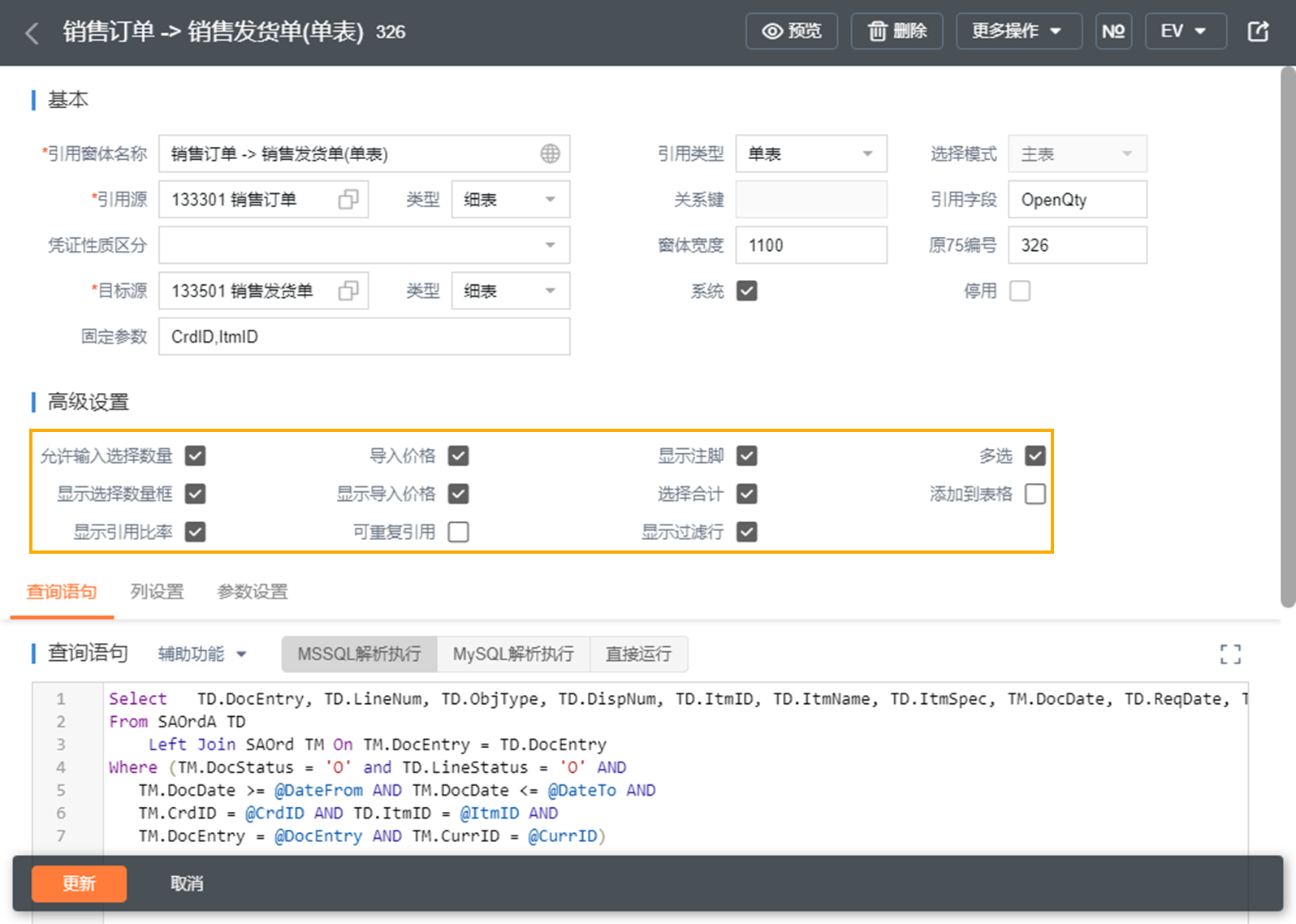Viewport: 1296px width, 924px height.
Task: Click the empty 关系键 field
Action: coord(811,200)
